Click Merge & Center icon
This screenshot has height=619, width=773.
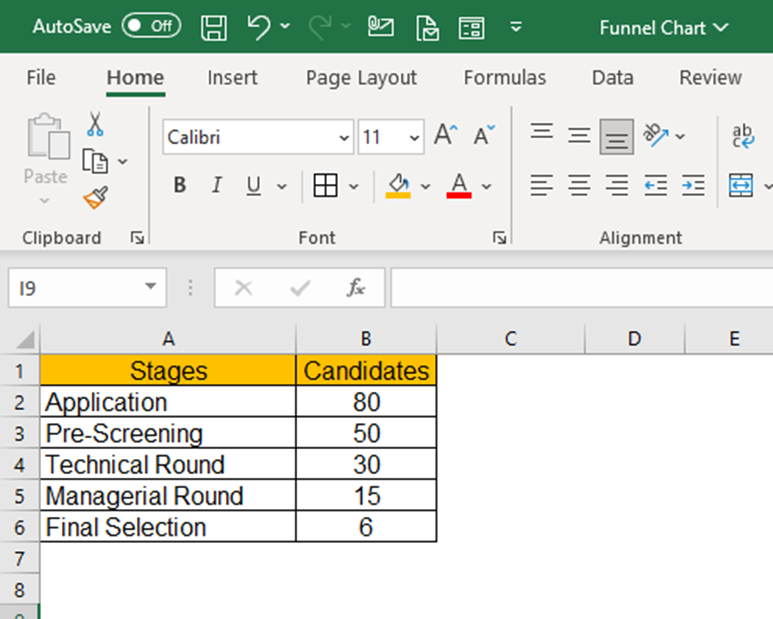point(741,185)
